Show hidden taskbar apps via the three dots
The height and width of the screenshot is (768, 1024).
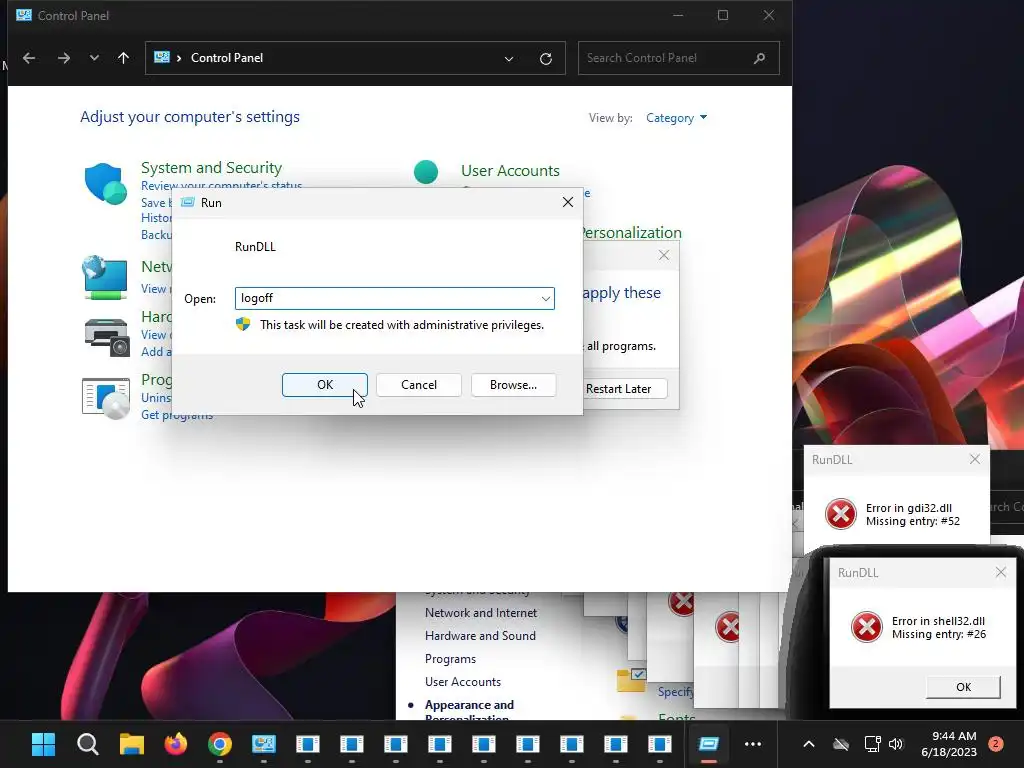click(753, 744)
